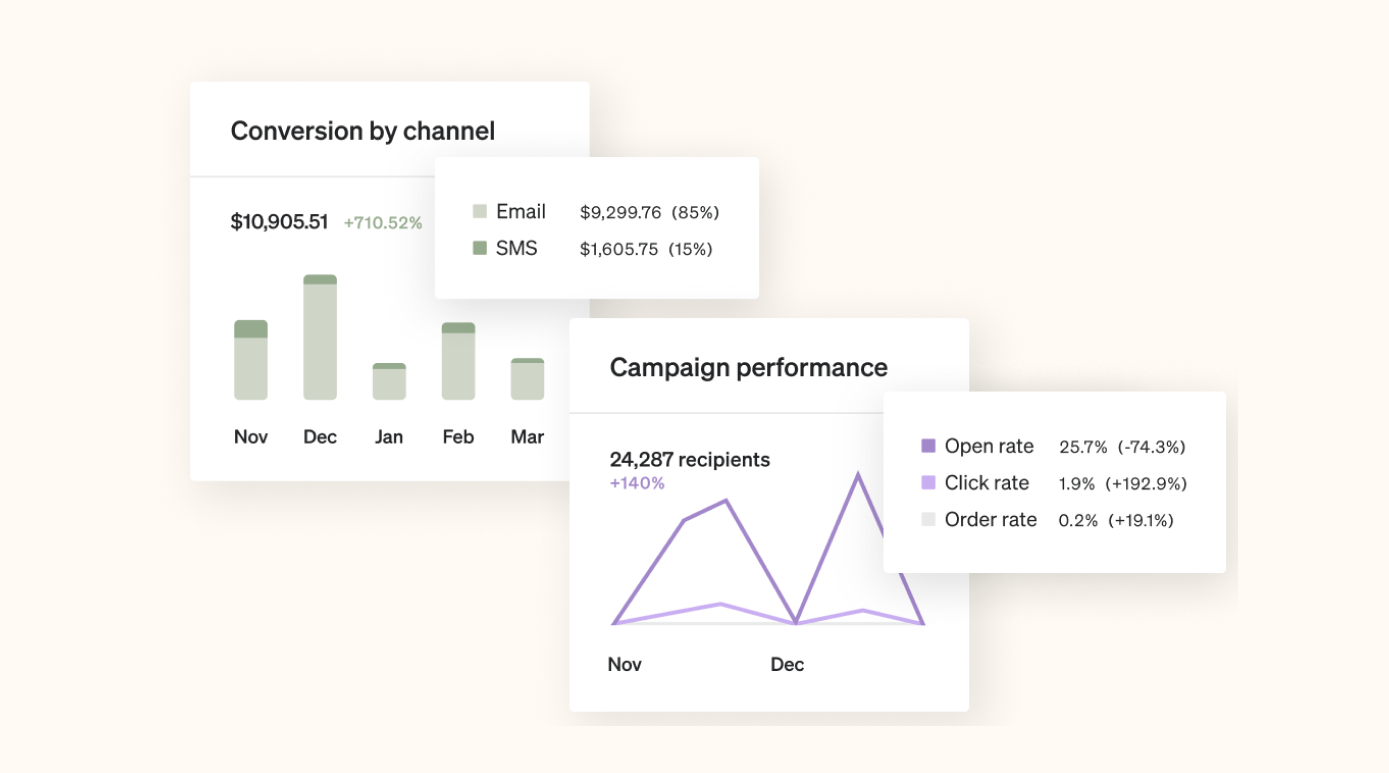The height and width of the screenshot is (773, 1389).
Task: Click the Email legend color swatch
Action: coord(480,212)
